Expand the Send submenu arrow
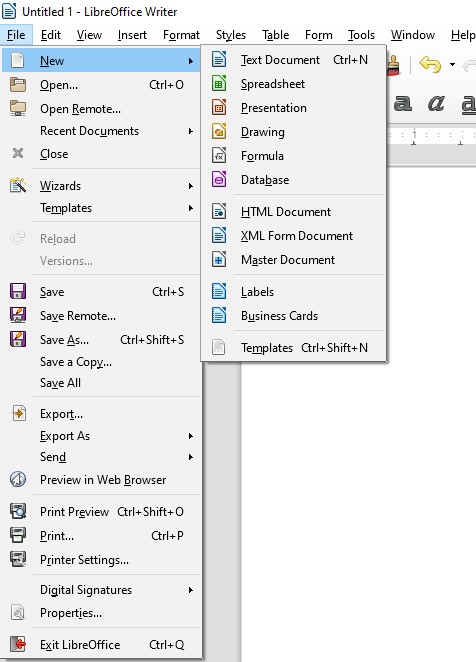 (191, 457)
